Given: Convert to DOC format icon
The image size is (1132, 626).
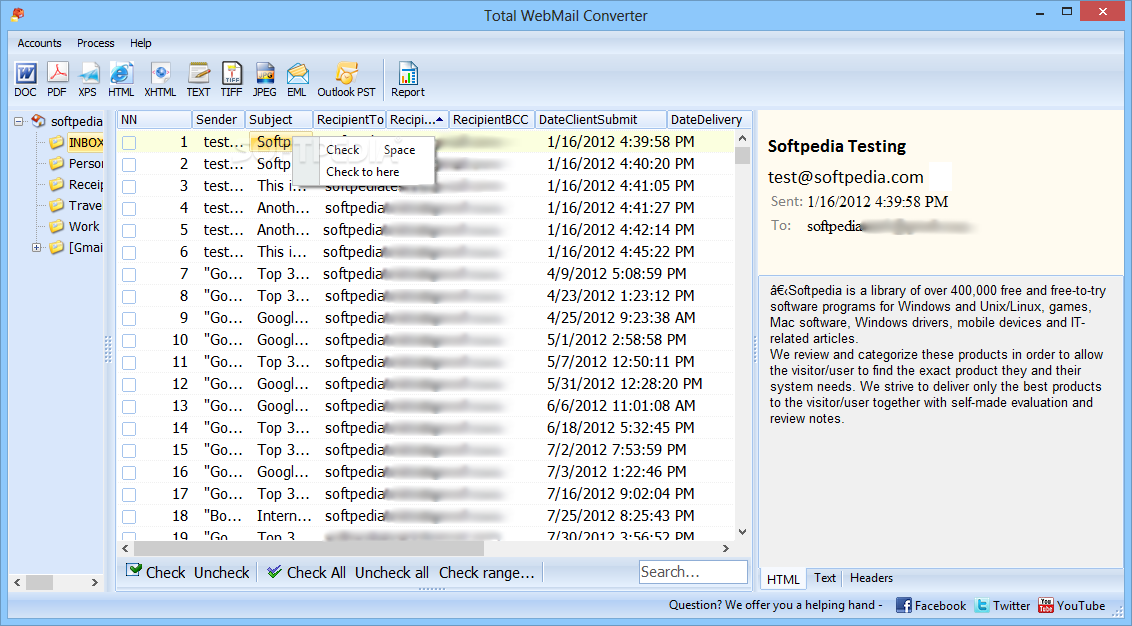Looking at the screenshot, I should (x=25, y=79).
